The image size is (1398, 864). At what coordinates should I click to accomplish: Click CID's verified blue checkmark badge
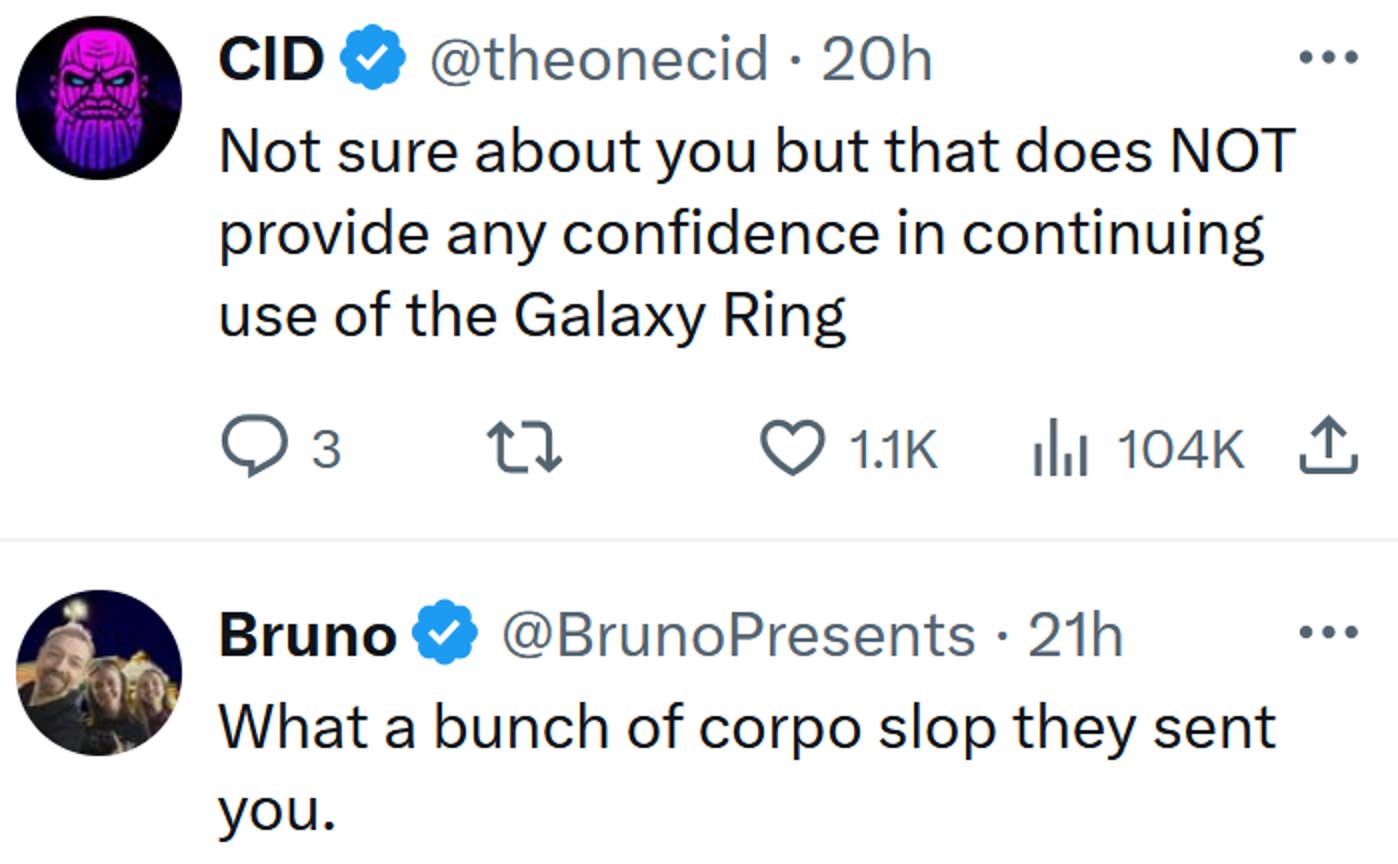click(371, 58)
